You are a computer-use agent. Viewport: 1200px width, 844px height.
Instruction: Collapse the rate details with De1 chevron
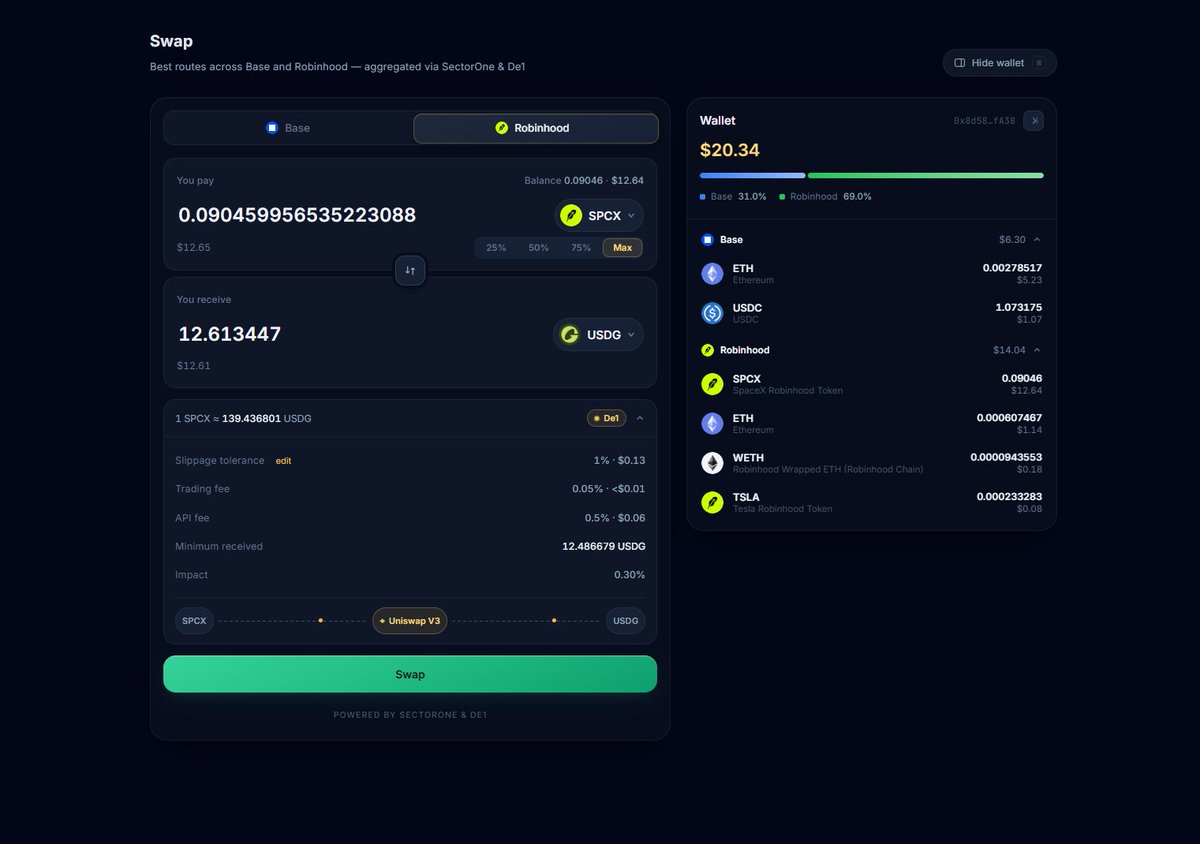coord(640,418)
